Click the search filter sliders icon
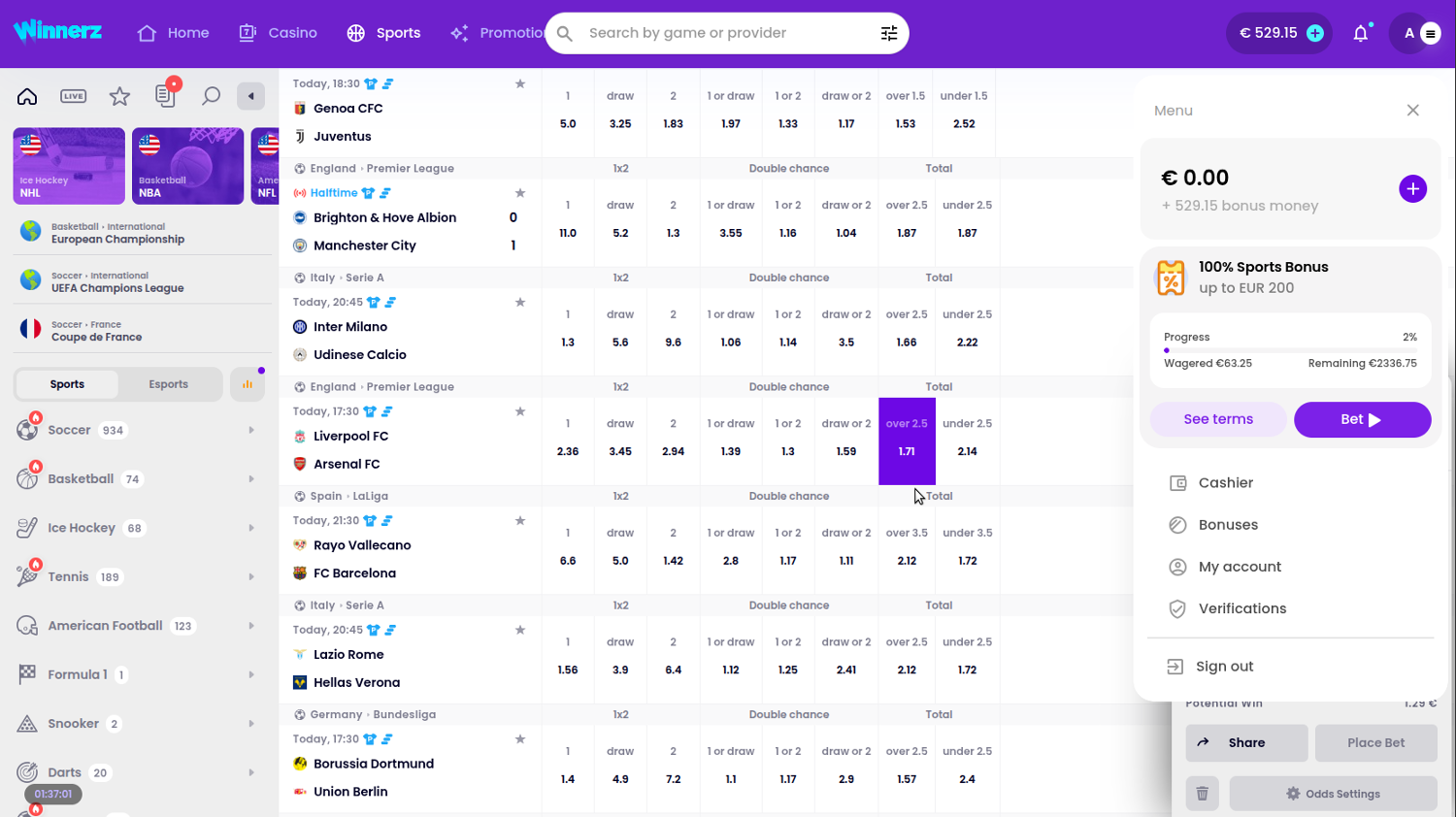Screen dimensions: 1456x817 pyautogui.click(x=888, y=33)
